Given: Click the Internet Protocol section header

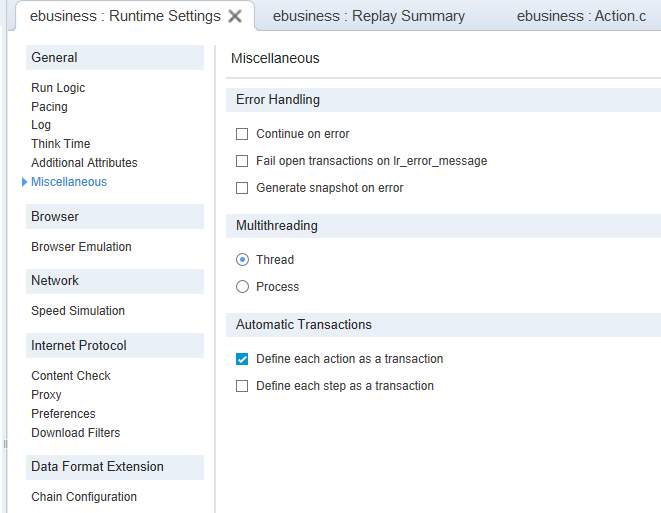Looking at the screenshot, I should click(115, 346).
